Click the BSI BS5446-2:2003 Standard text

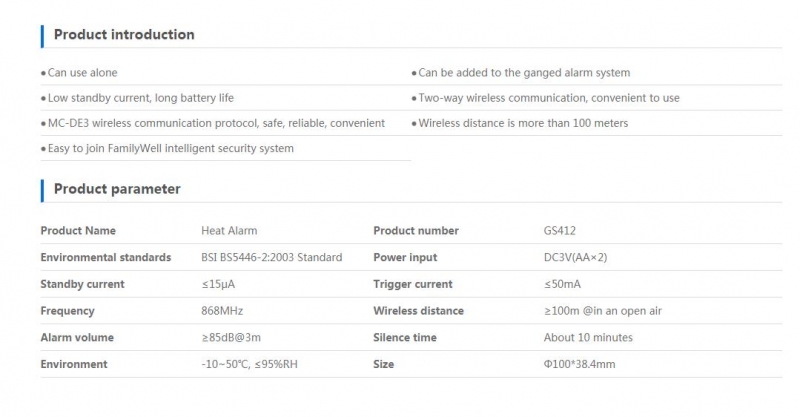[272, 257]
